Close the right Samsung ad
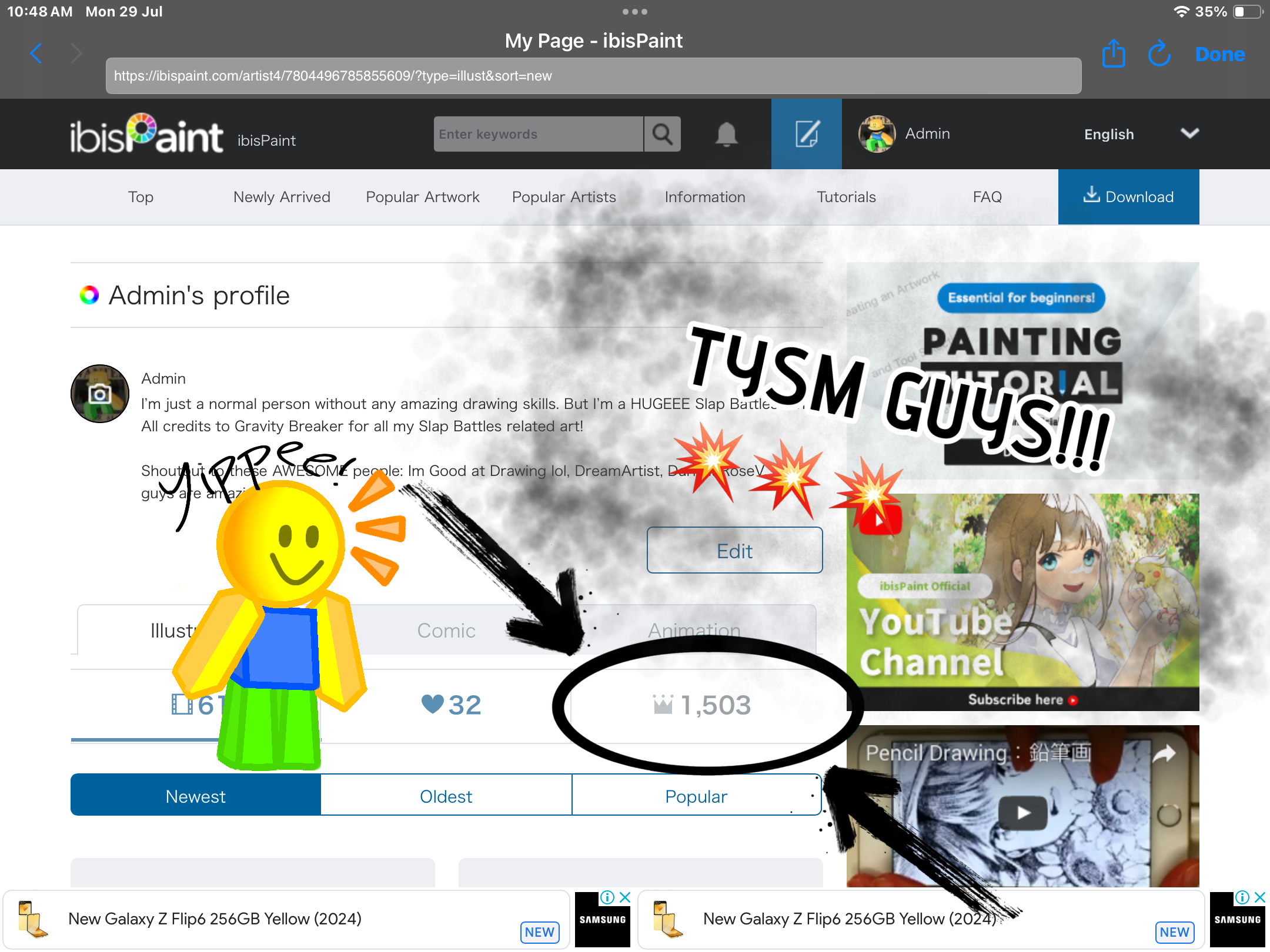 (x=1259, y=897)
